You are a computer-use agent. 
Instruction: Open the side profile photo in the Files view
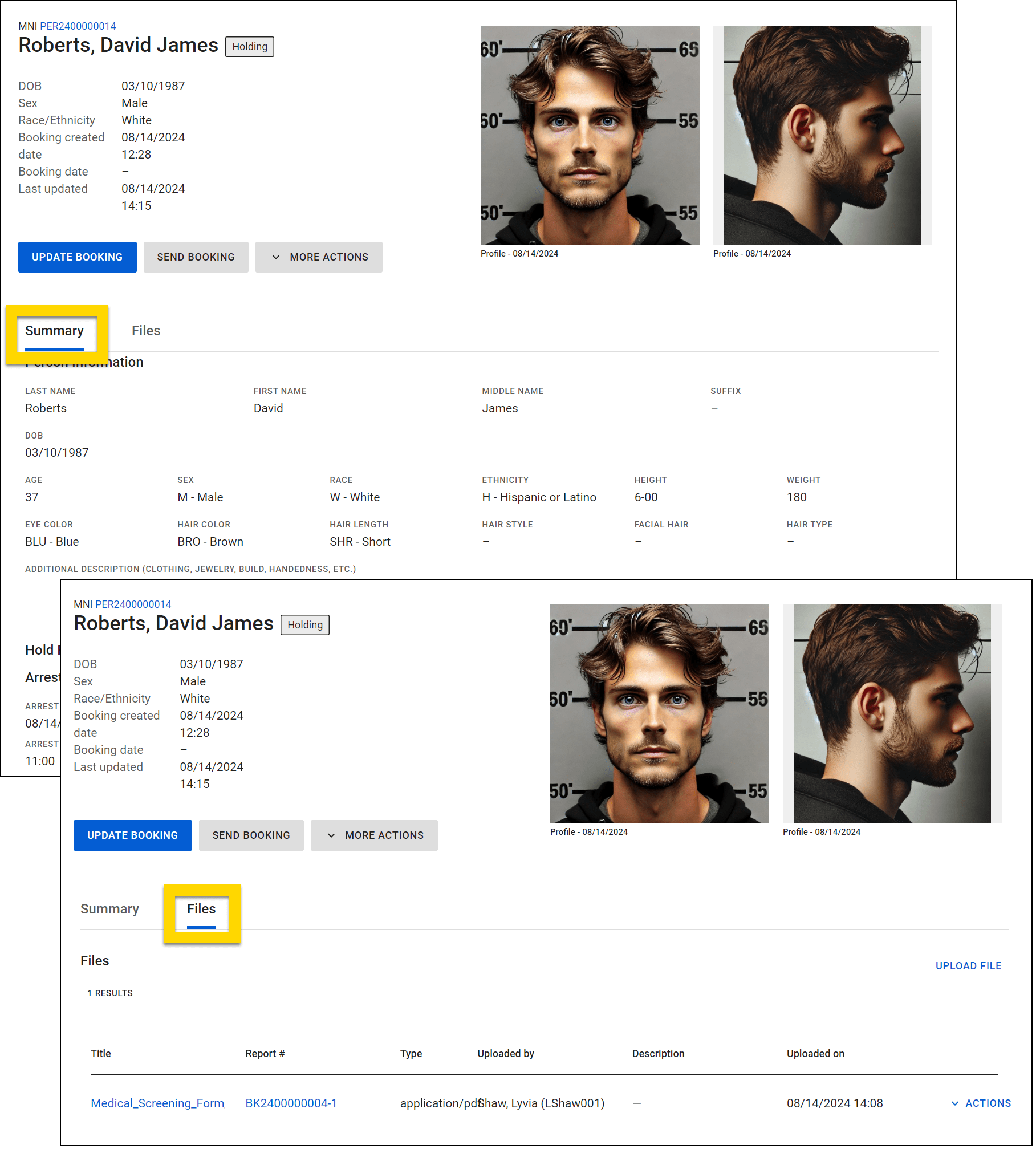pyautogui.click(x=891, y=713)
